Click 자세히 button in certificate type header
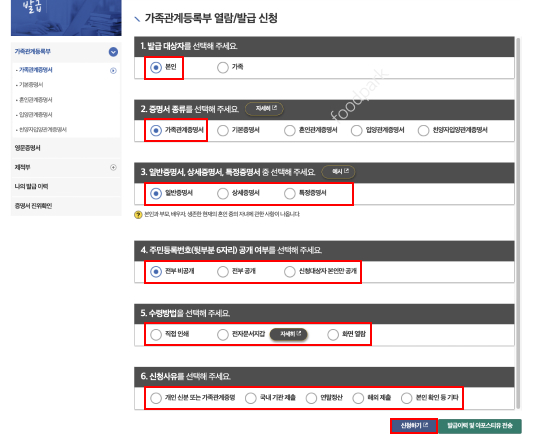Viewport: 558px width, 440px height. pos(264,109)
